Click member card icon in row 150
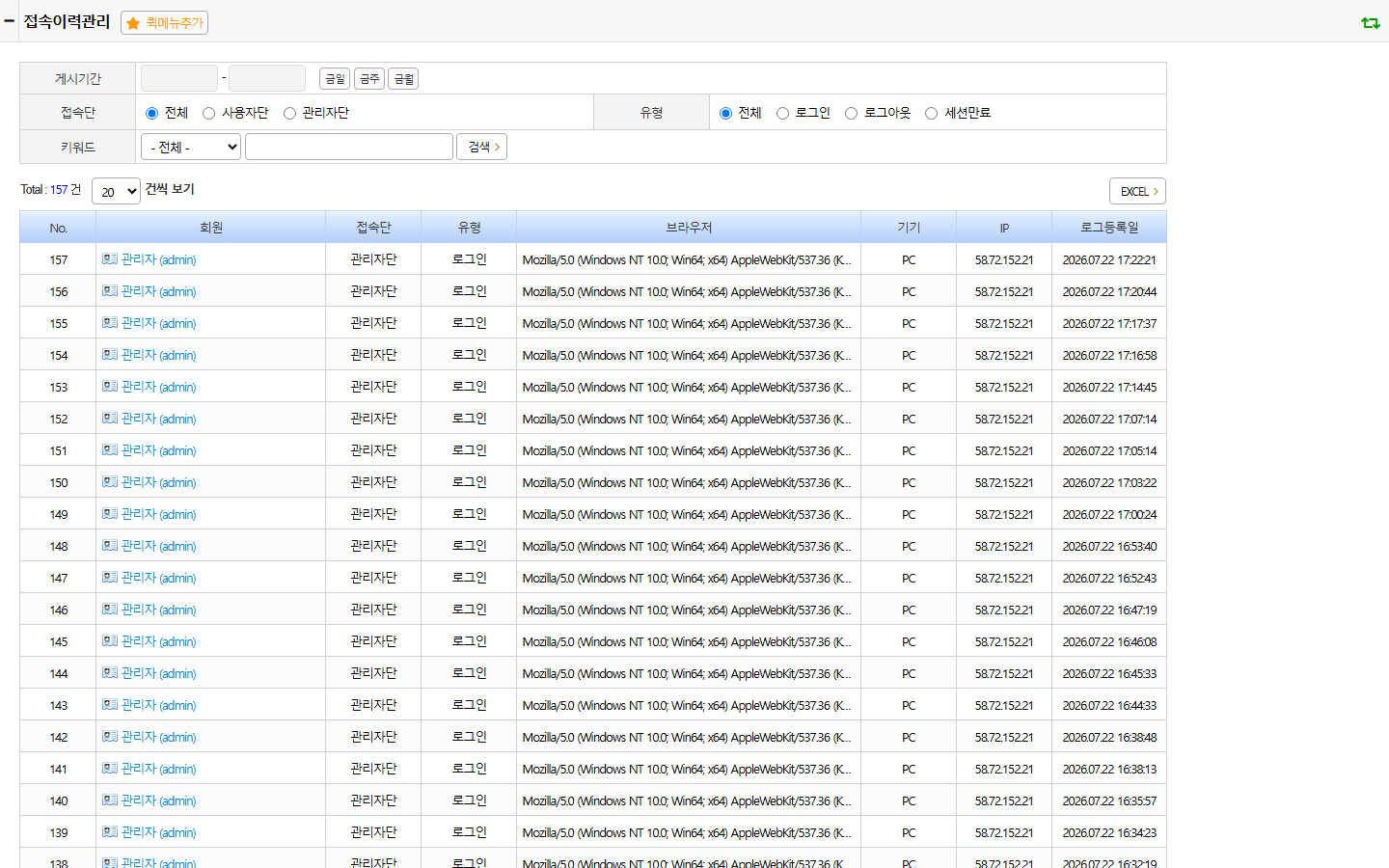 coord(110,481)
